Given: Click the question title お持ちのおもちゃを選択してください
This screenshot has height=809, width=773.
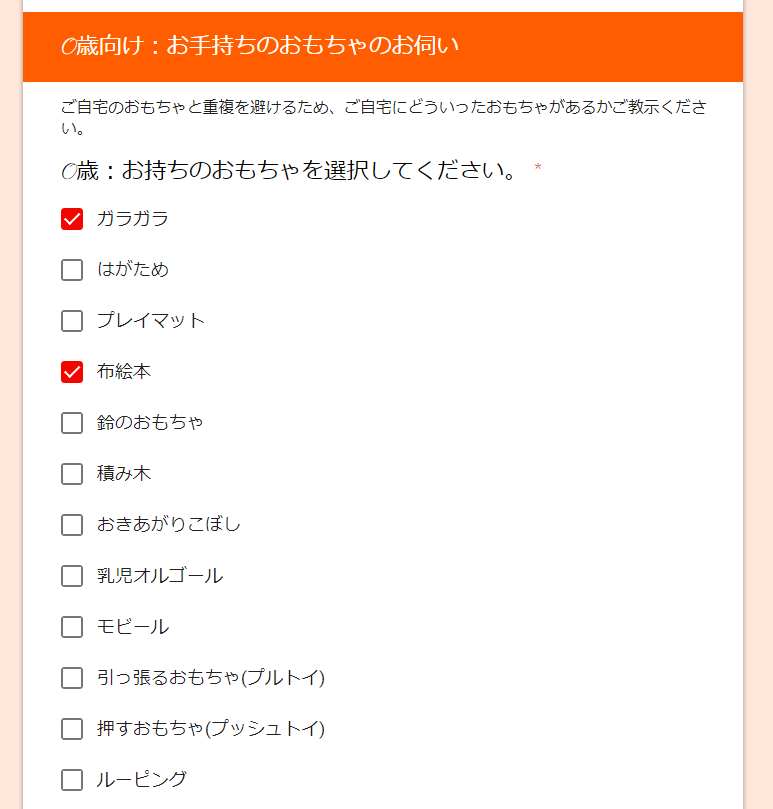Looking at the screenshot, I should pyautogui.click(x=288, y=171).
